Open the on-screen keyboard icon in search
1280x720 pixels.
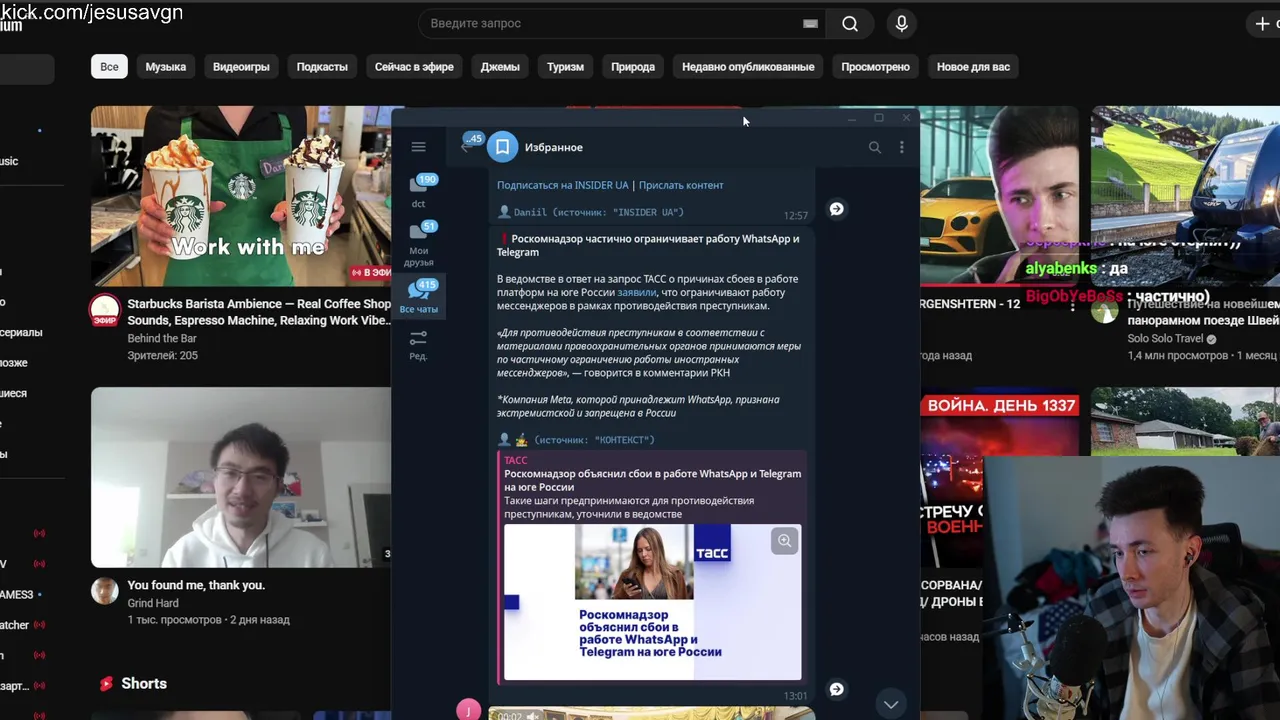tap(810, 23)
